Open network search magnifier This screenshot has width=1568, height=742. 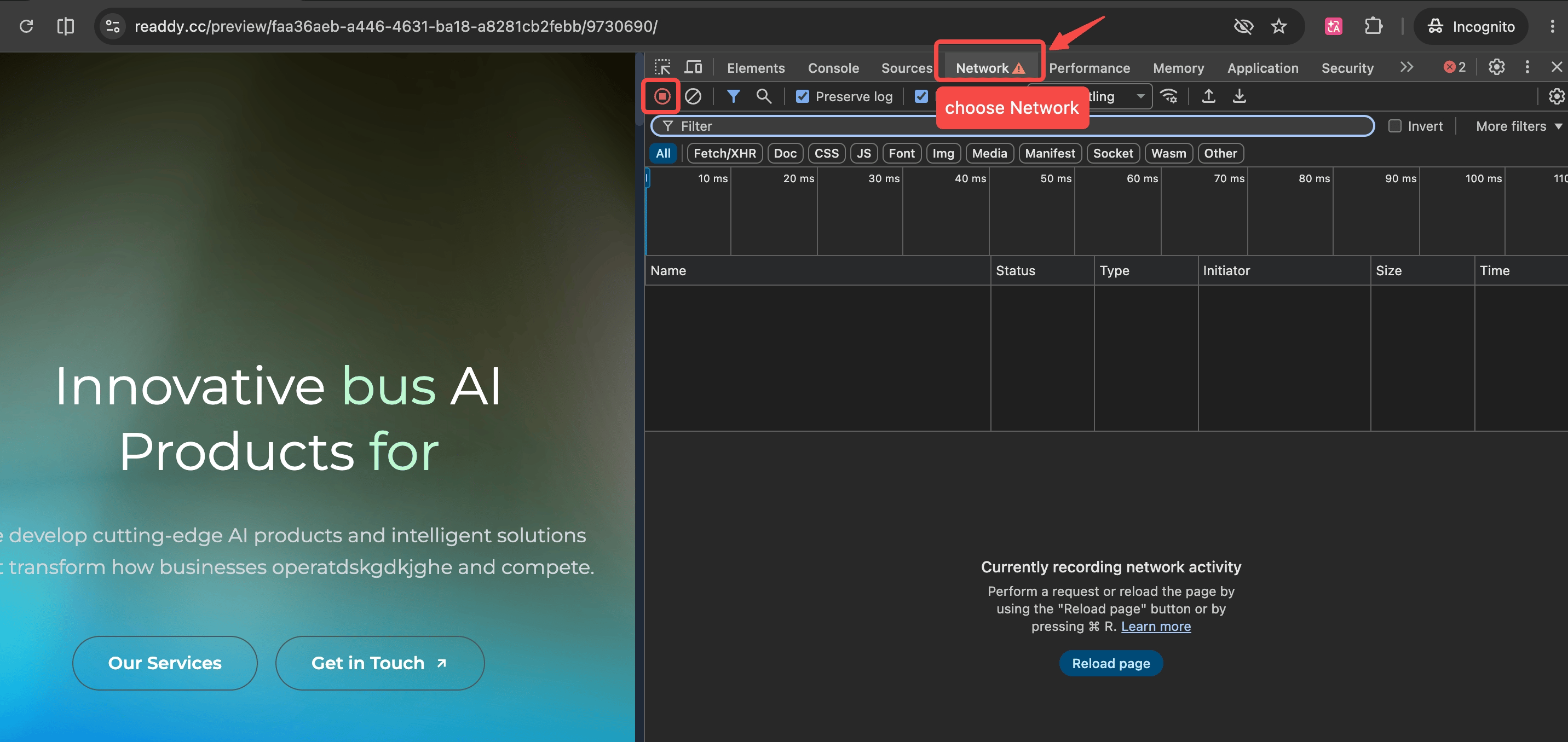click(x=764, y=96)
